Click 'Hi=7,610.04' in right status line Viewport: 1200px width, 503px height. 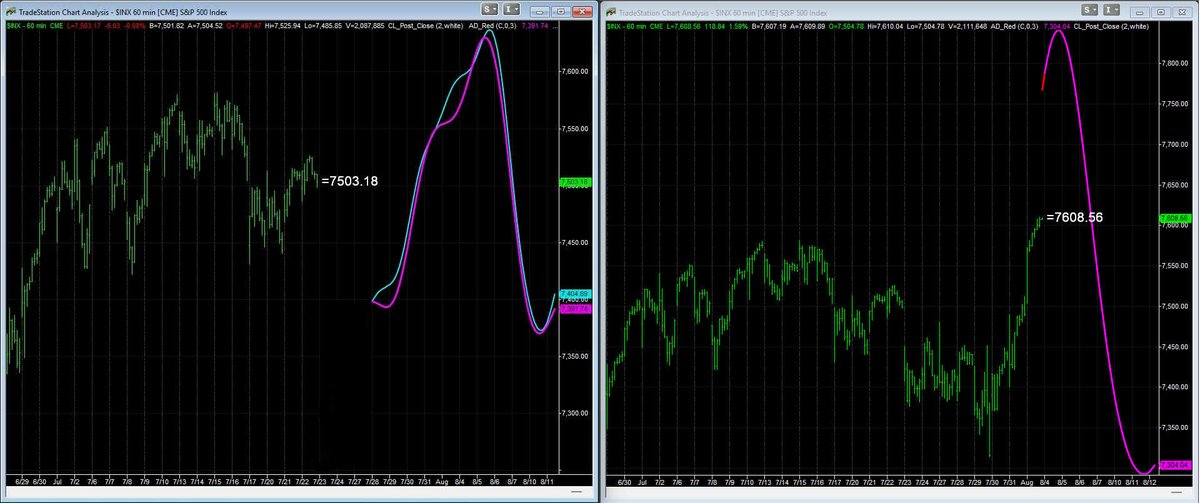[x=885, y=25]
